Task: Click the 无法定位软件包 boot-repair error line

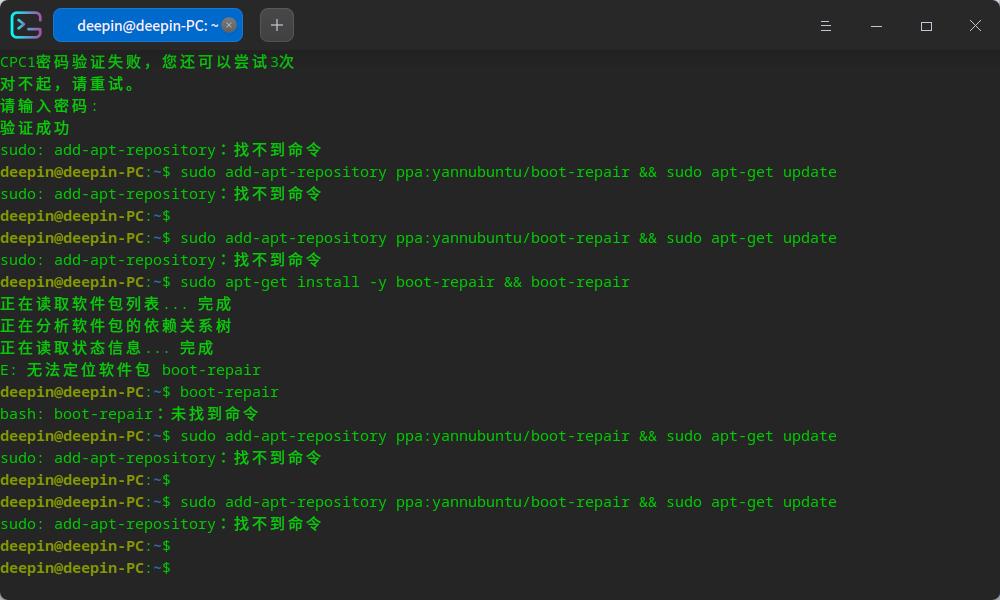Action: click(130, 369)
